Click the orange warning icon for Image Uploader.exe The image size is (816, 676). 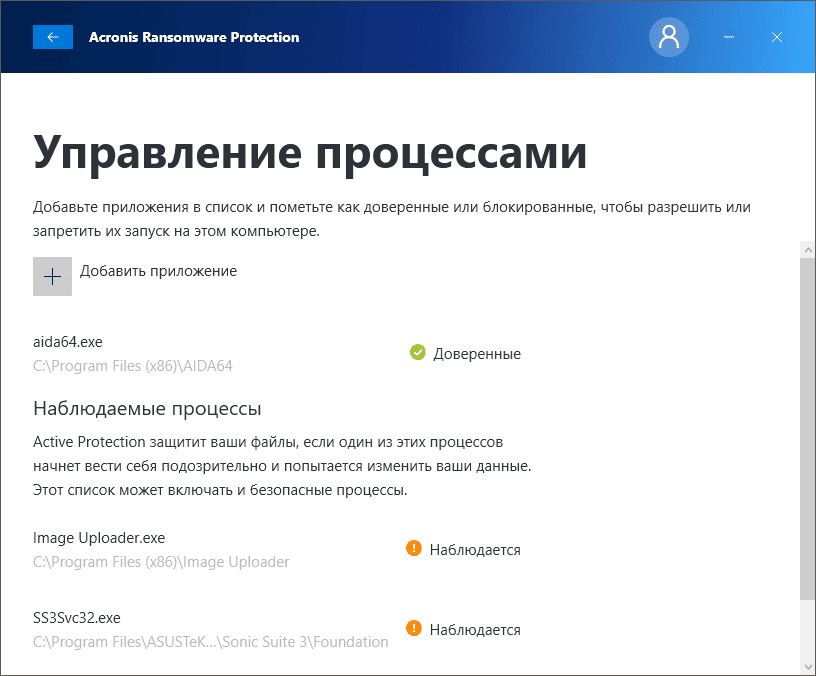click(x=414, y=548)
